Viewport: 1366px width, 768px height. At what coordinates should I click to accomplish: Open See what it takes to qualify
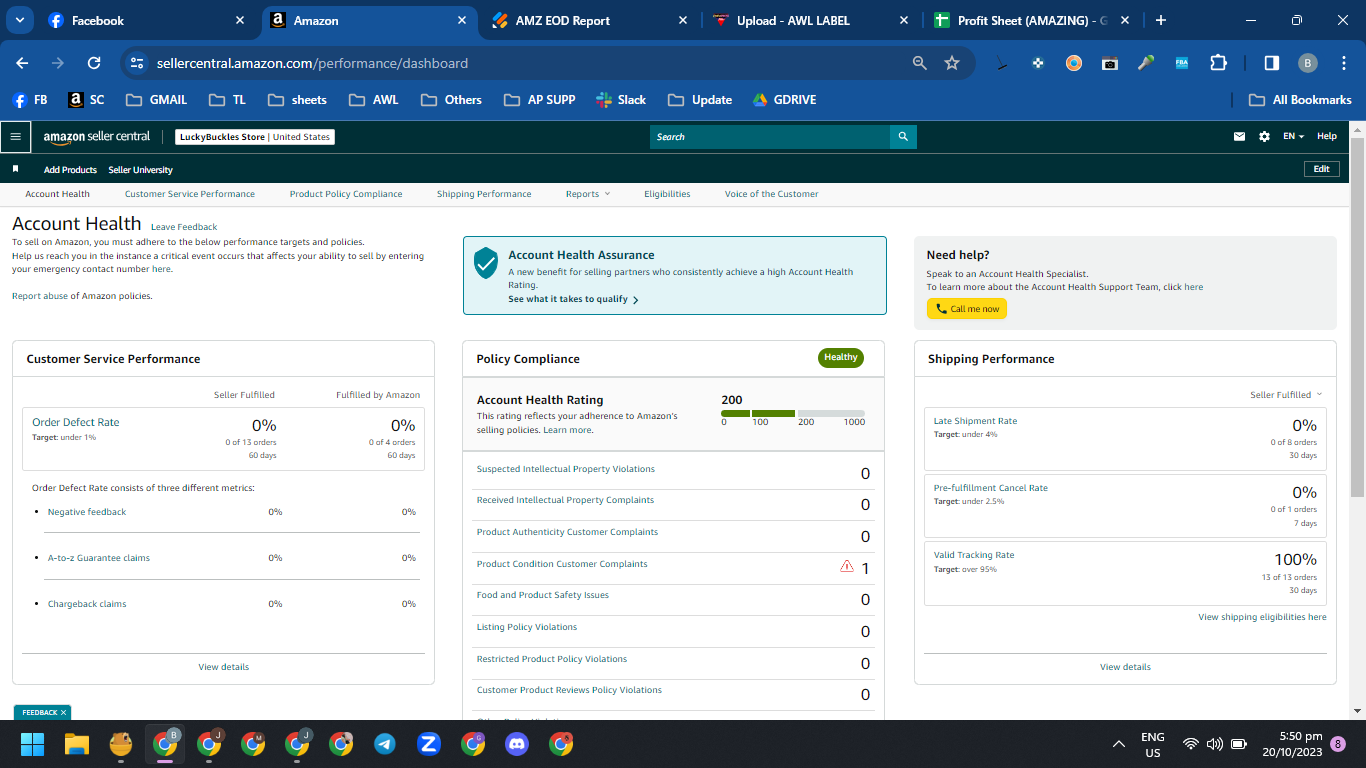(x=573, y=299)
